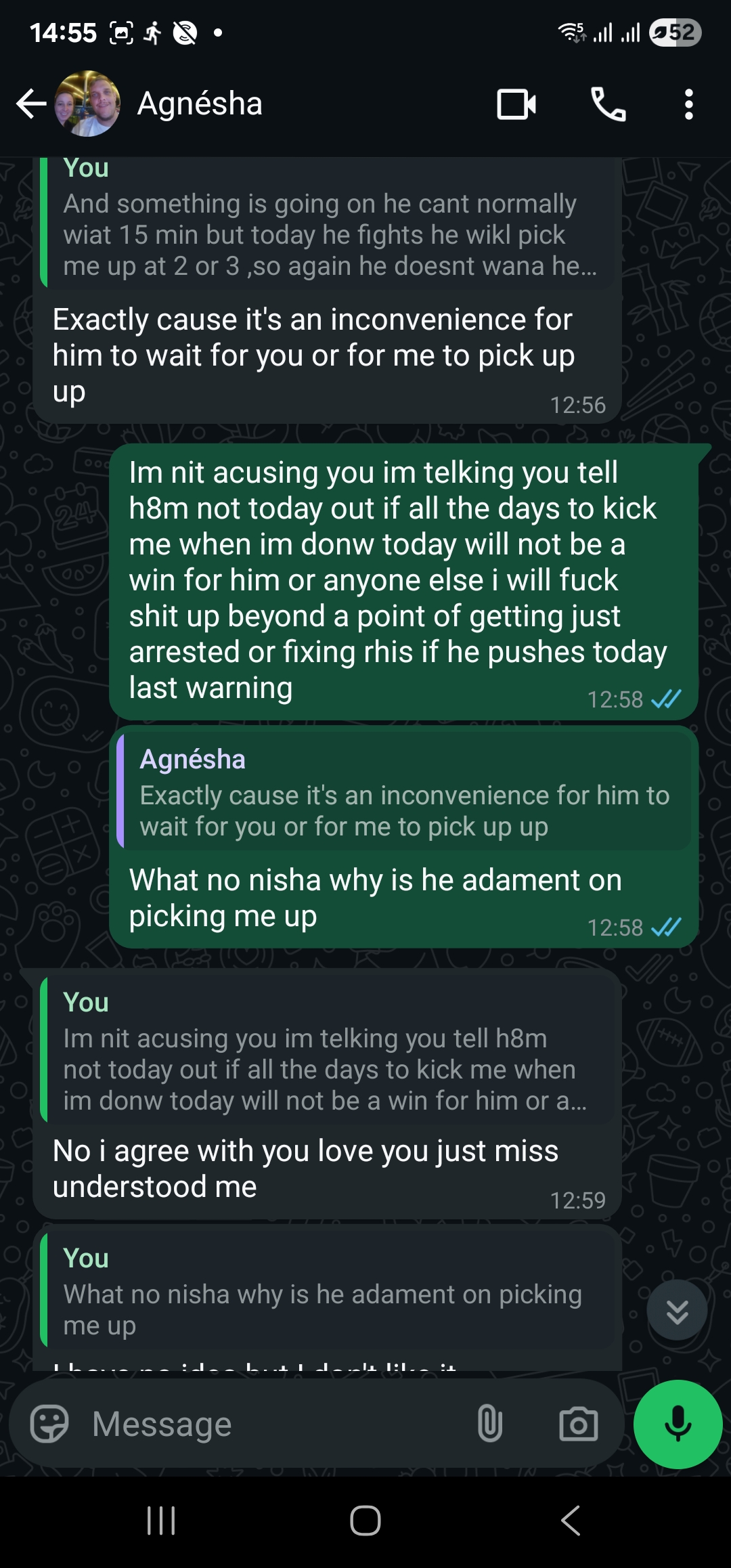Tap quoted reply "What no nisha why"
The height and width of the screenshot is (1568, 731).
[328, 1292]
